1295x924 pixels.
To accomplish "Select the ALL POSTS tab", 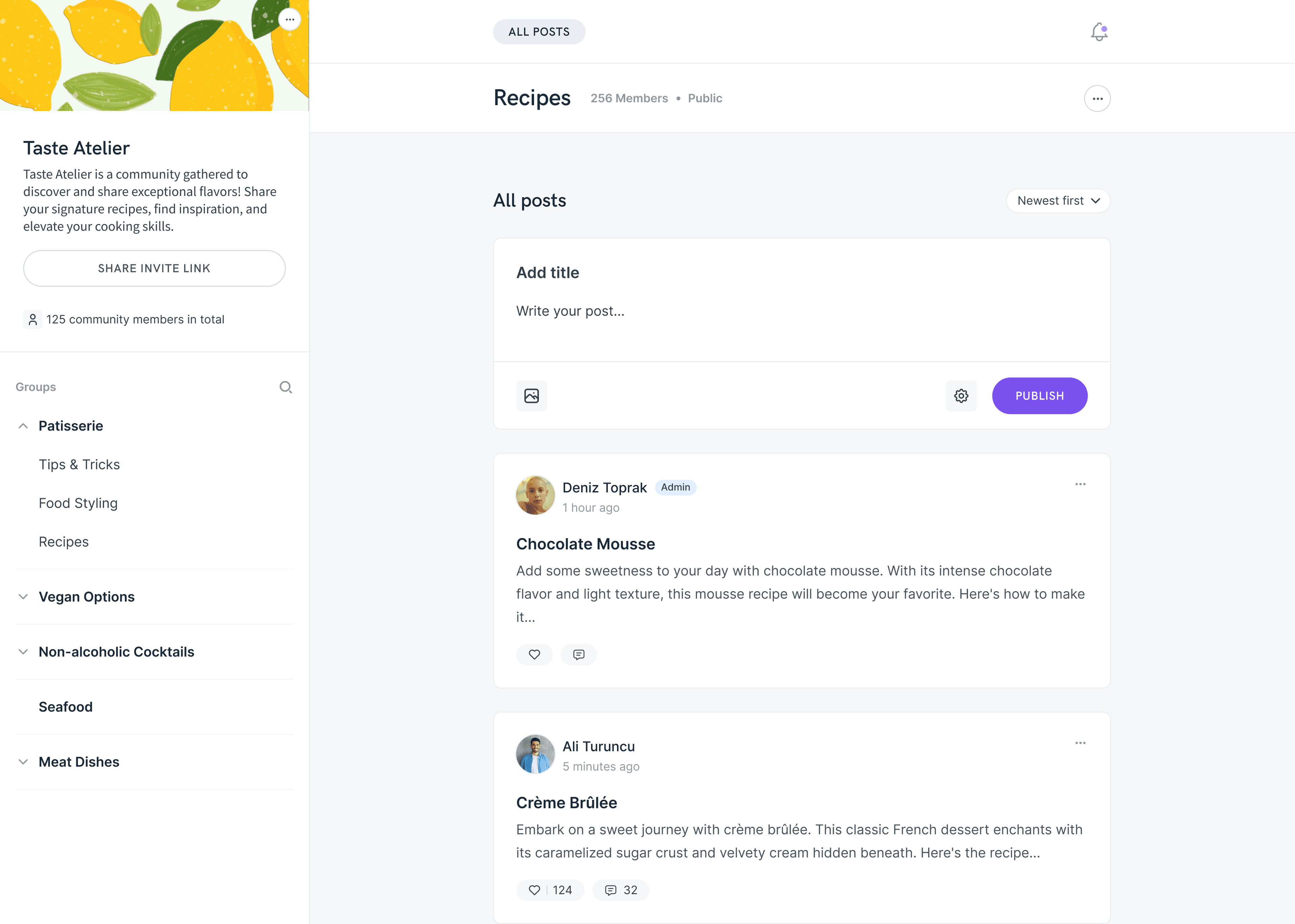I will [539, 32].
